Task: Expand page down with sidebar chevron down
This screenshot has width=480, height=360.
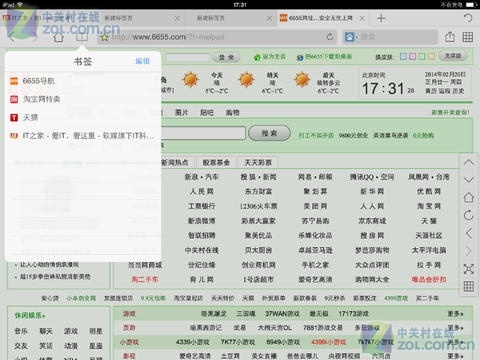Action: pos(469,180)
